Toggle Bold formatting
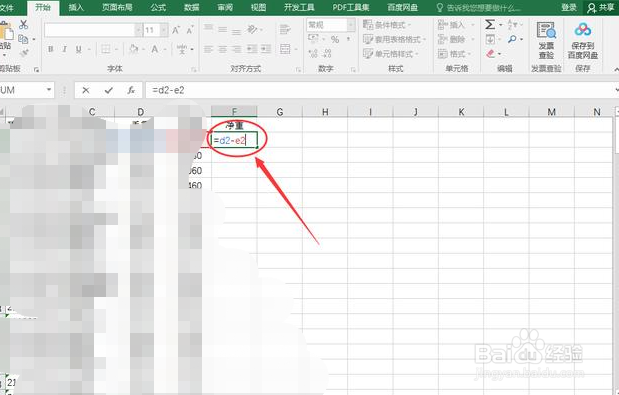619x395 pixels. click(51, 49)
